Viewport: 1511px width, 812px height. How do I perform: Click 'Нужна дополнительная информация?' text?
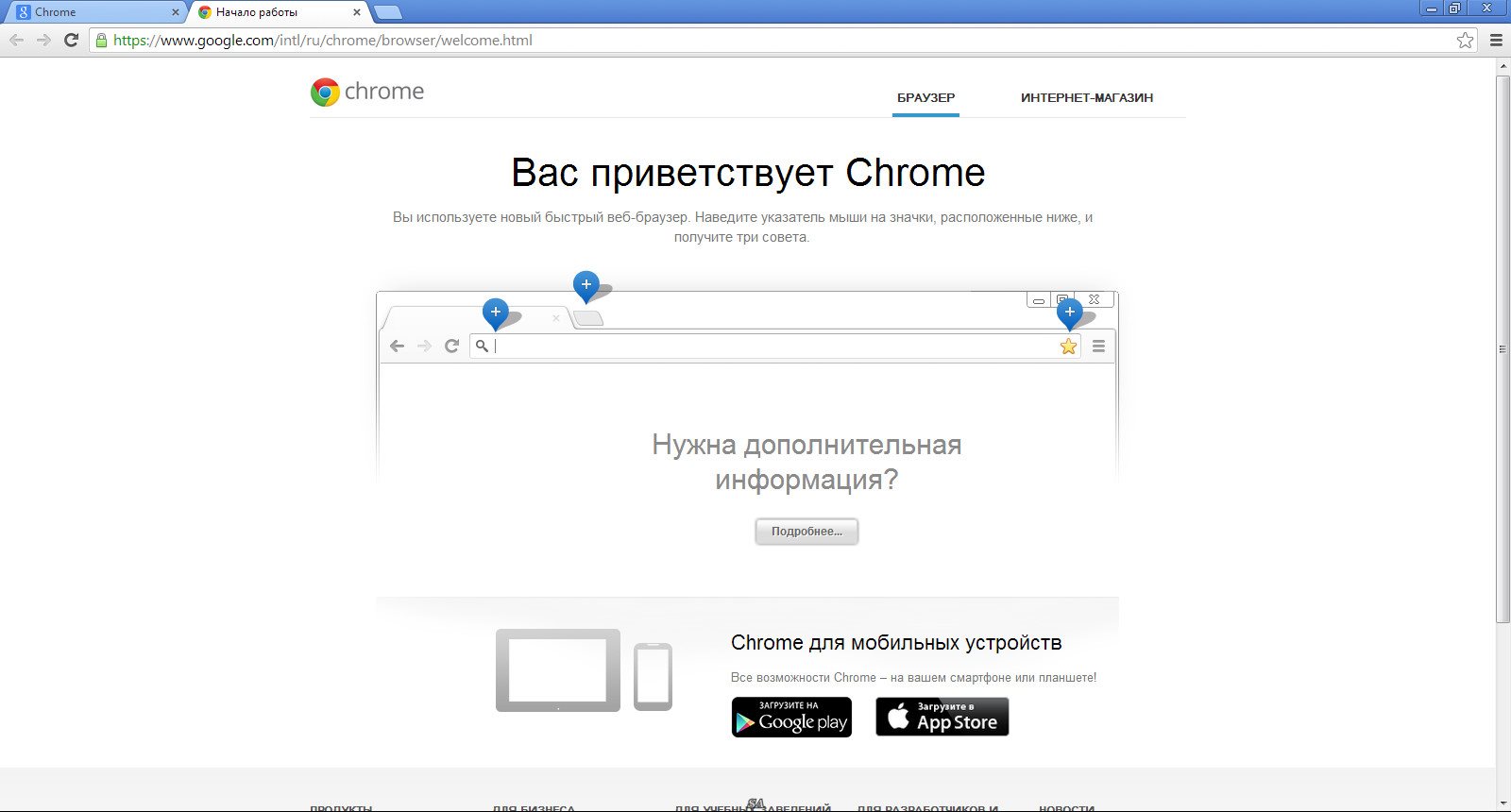click(806, 463)
